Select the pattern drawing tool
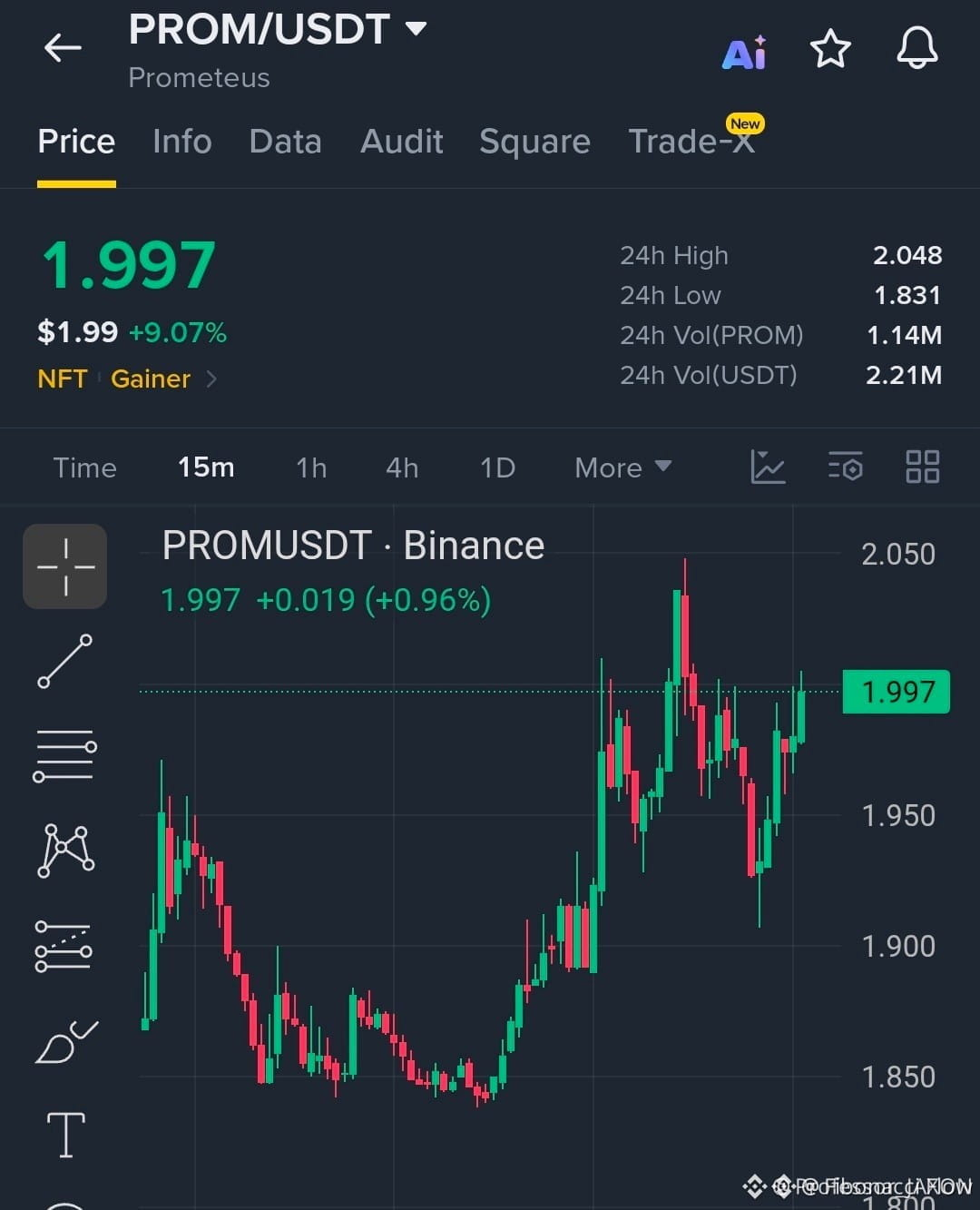Viewport: 980px width, 1210px height. [65, 851]
